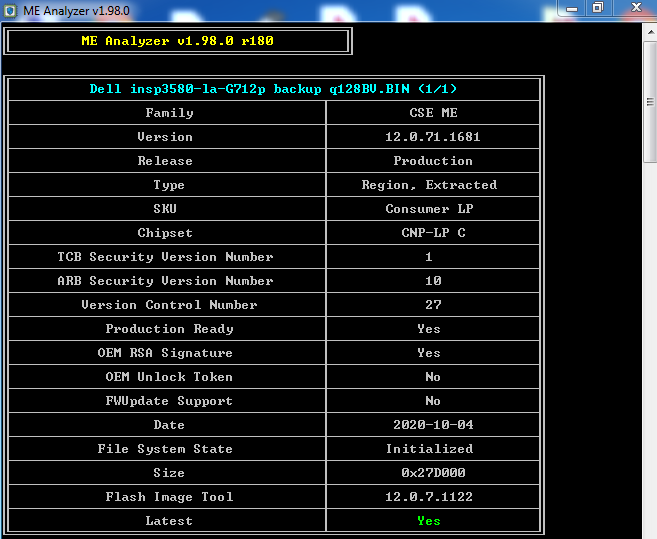Click the Size row label
The width and height of the screenshot is (657, 539).
[169, 473]
